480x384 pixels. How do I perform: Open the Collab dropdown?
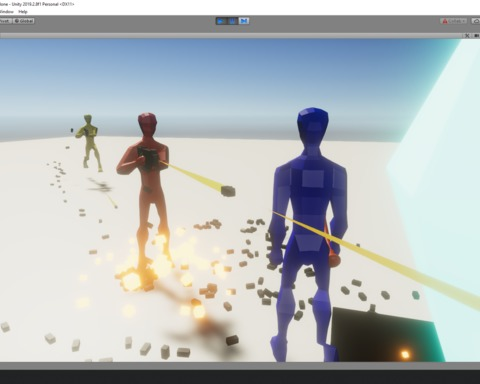coord(454,21)
